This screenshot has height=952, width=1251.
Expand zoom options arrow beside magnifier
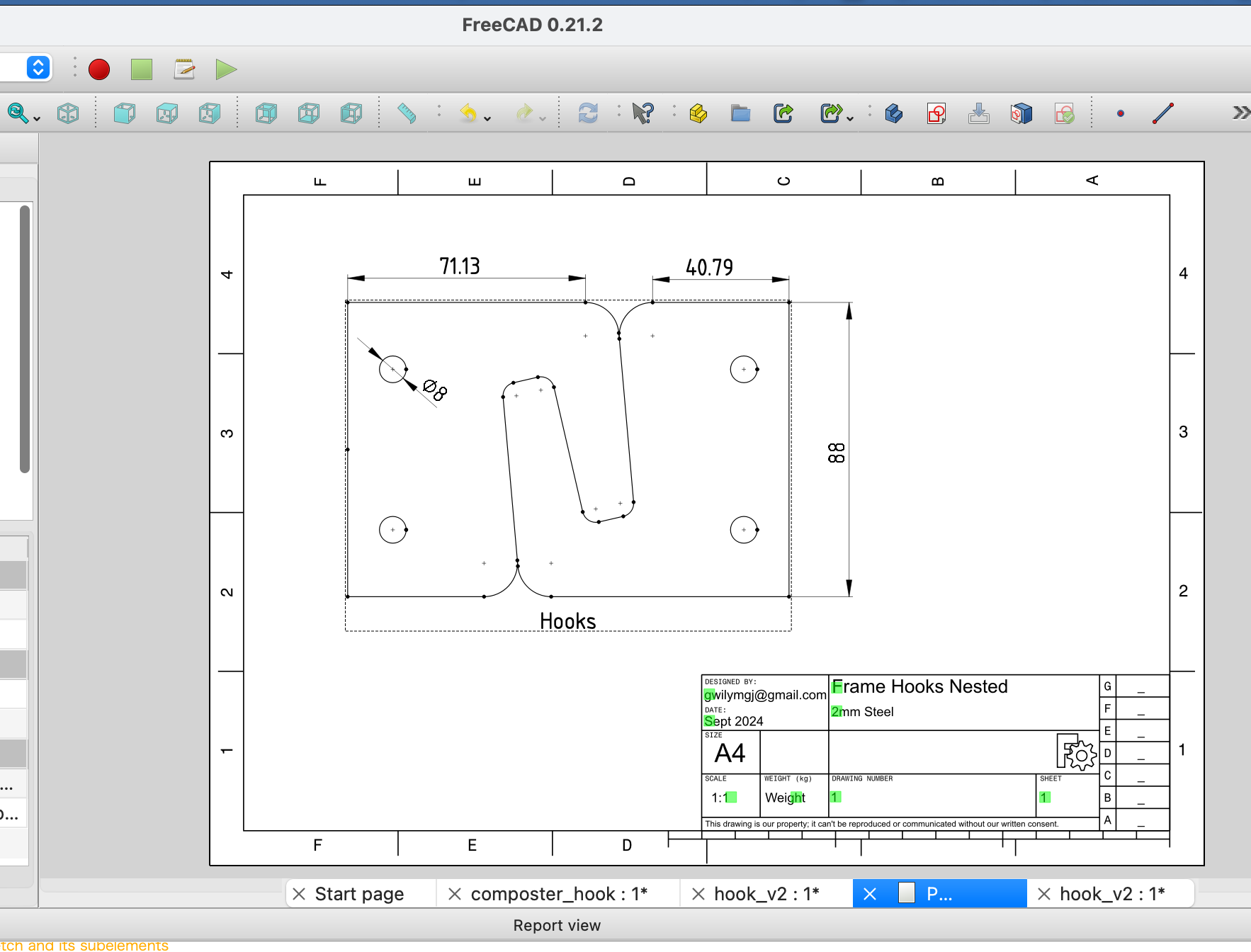pyautogui.click(x=37, y=119)
